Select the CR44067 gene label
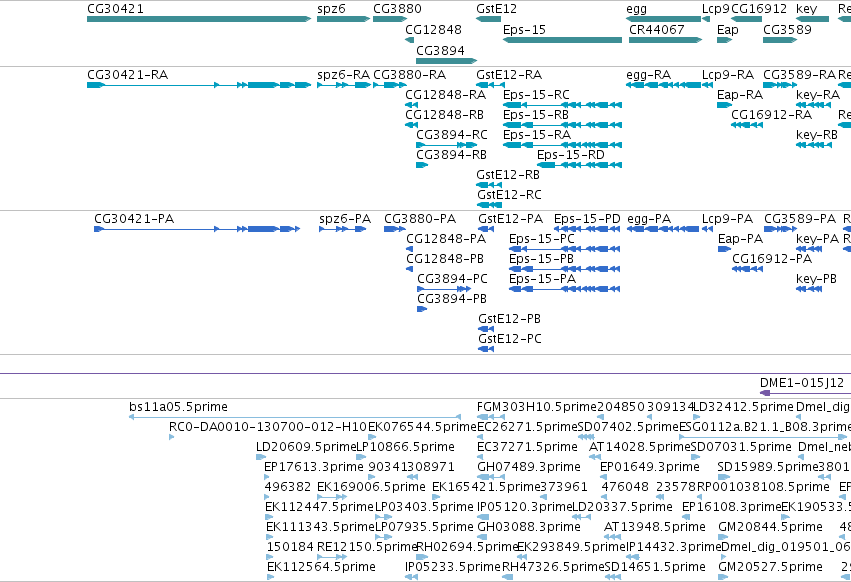Screen dimensions: 851x582 click(x=657, y=29)
